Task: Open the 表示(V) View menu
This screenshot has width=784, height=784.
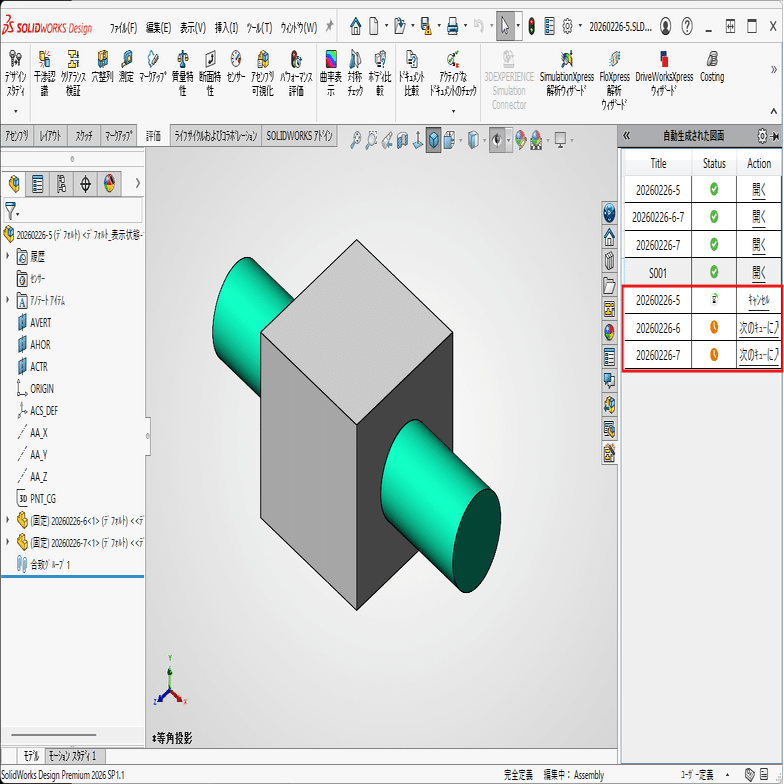Action: 193,28
